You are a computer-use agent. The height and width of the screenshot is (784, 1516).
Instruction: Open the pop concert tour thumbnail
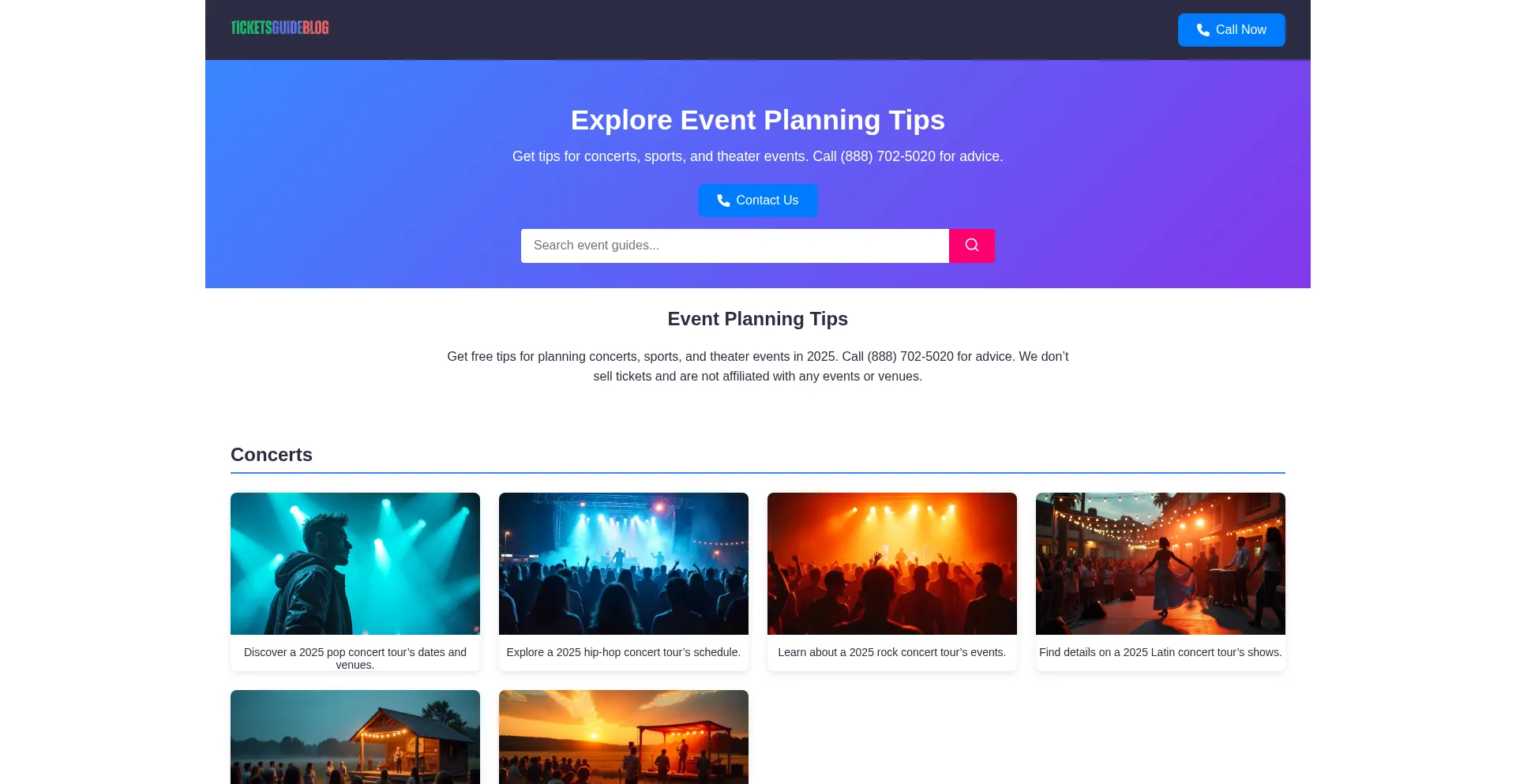(x=355, y=564)
